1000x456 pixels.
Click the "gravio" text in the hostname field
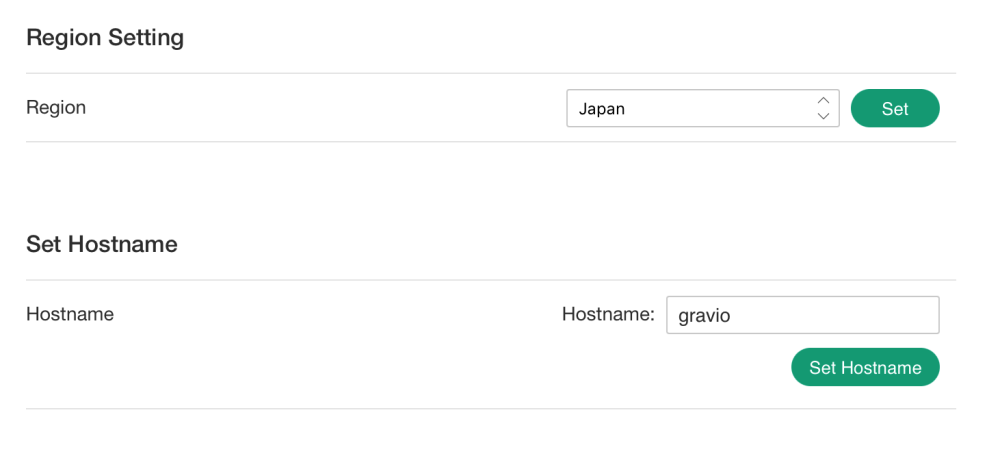point(704,316)
